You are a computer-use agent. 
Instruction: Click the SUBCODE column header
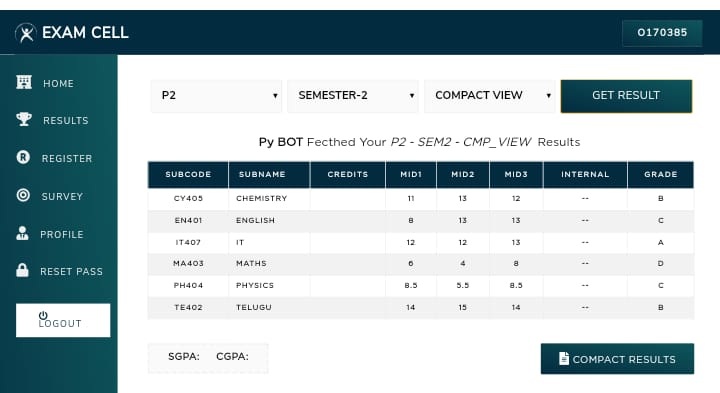coord(188,174)
